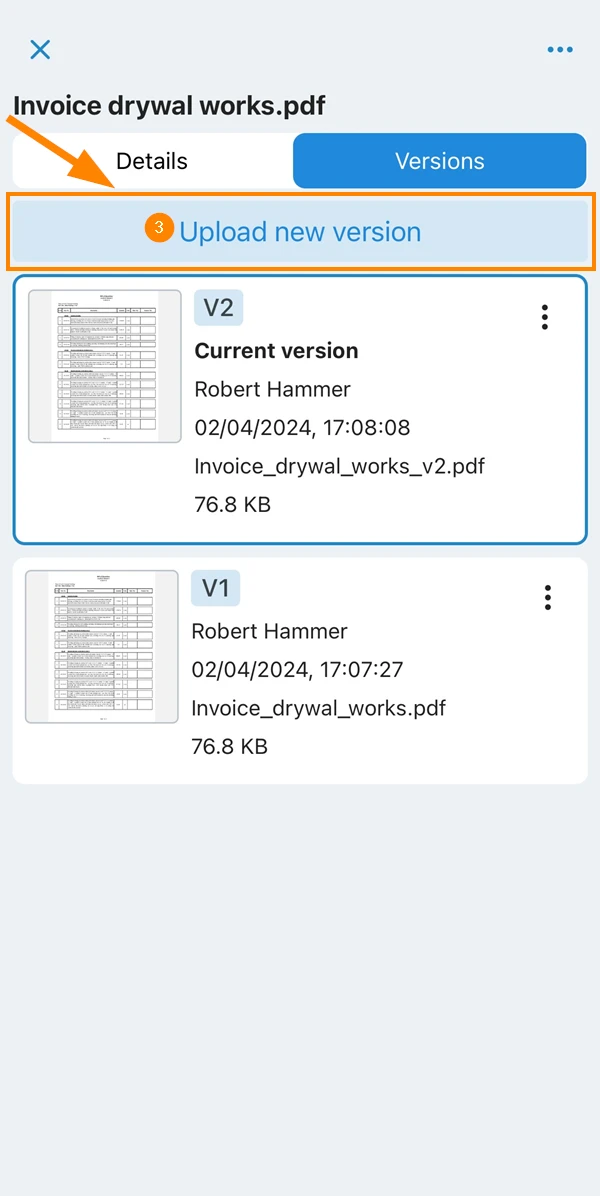Click the Invoice drywal works.pdf title
600x1196 pixels.
[170, 106]
